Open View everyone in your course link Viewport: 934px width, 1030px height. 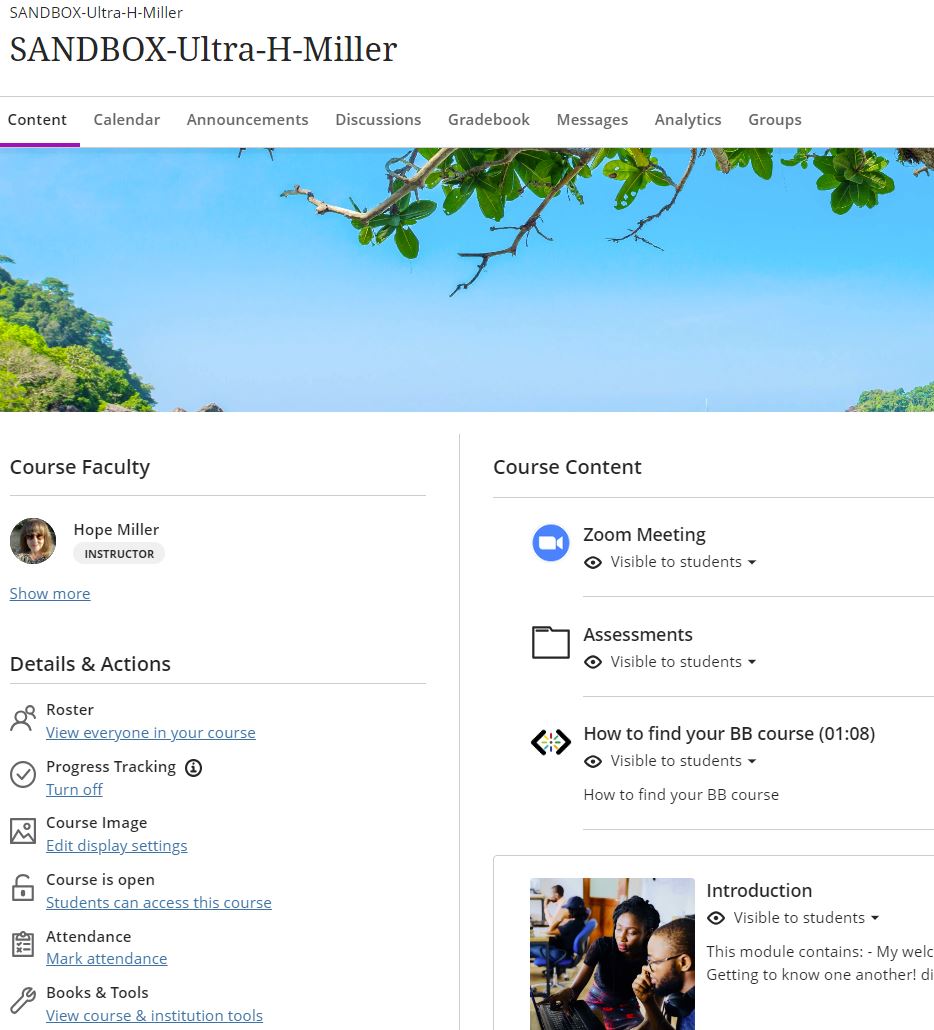pyautogui.click(x=150, y=733)
